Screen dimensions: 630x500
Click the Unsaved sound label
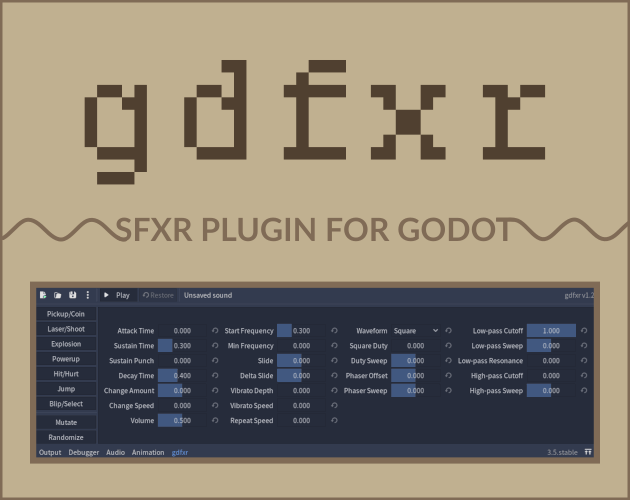(x=208, y=295)
